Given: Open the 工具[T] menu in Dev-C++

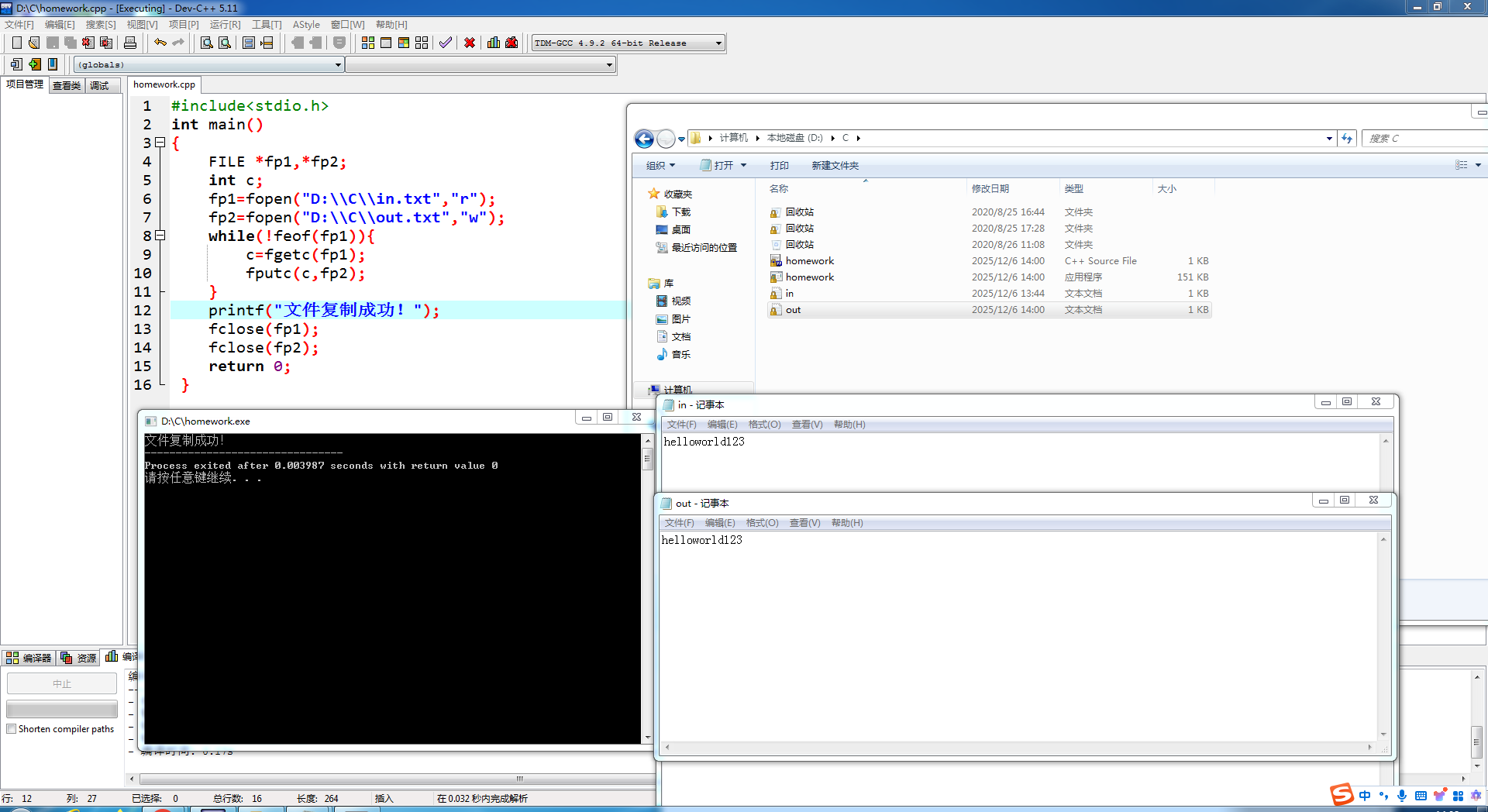Looking at the screenshot, I should click(x=267, y=25).
